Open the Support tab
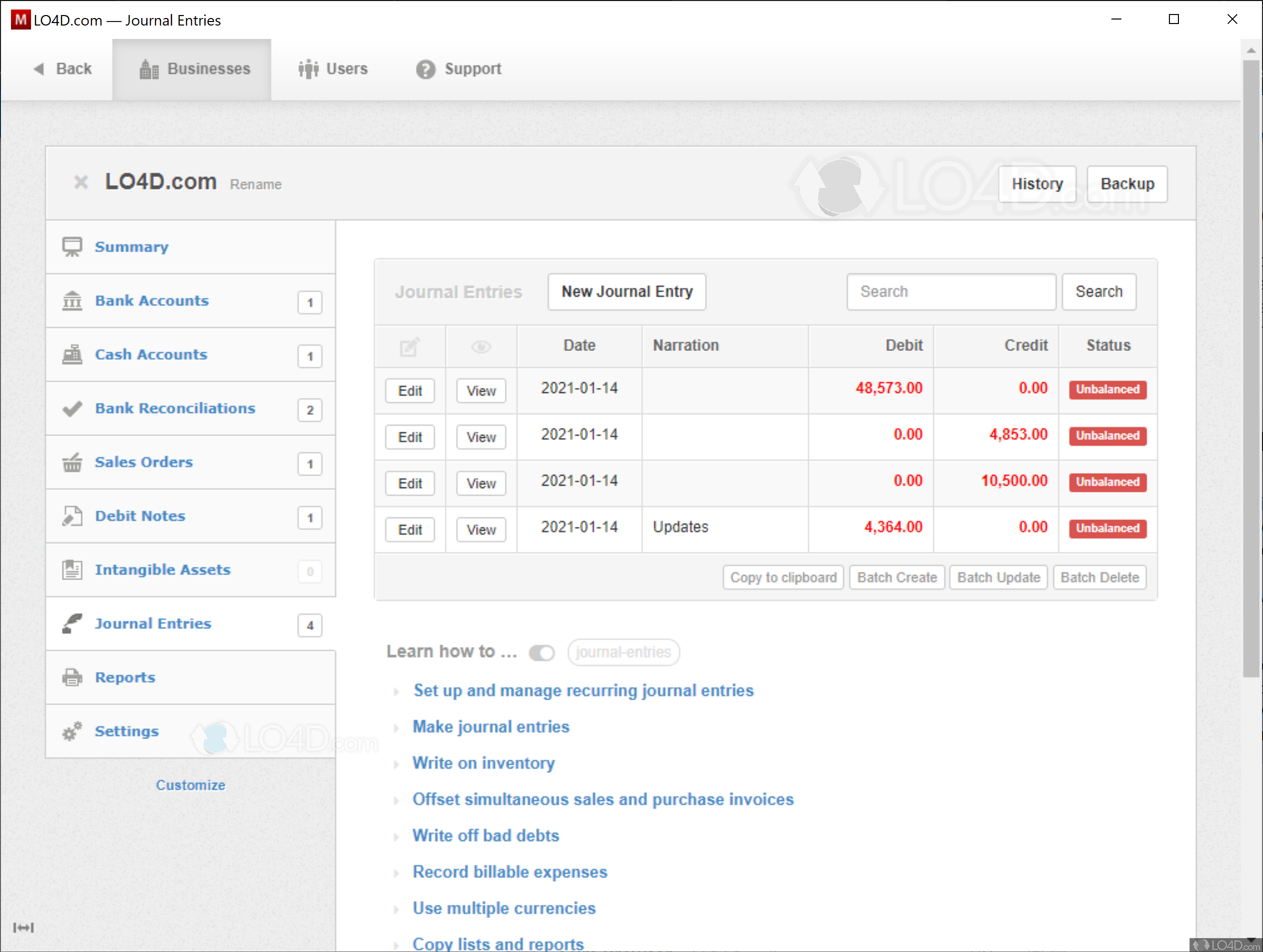 [x=458, y=69]
